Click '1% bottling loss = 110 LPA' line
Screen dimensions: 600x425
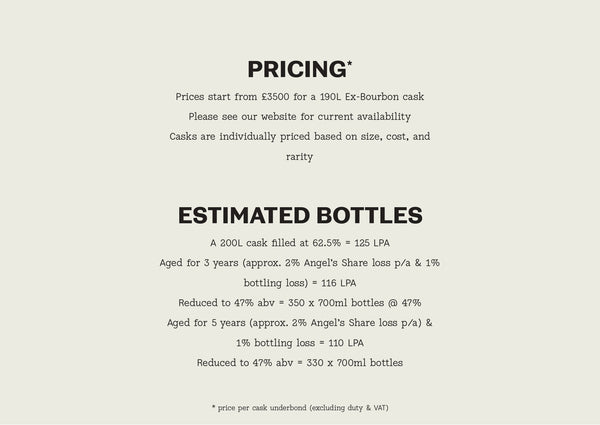point(300,343)
